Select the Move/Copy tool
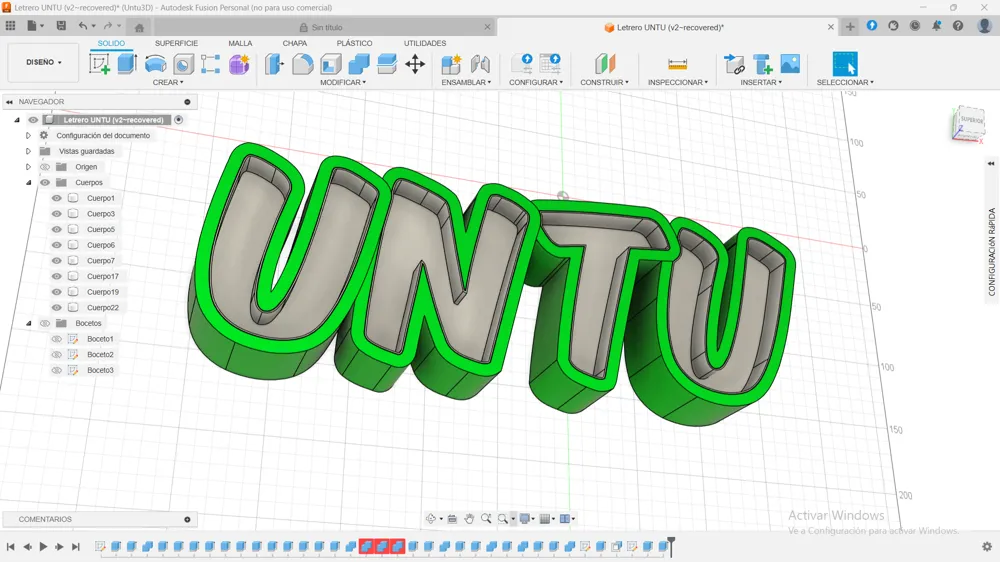The width and height of the screenshot is (1000, 562). coord(415,64)
